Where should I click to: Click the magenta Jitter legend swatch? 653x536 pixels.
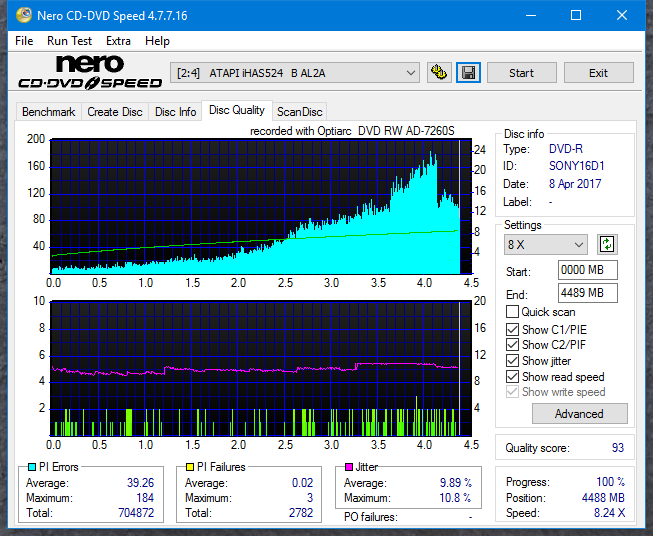click(349, 467)
